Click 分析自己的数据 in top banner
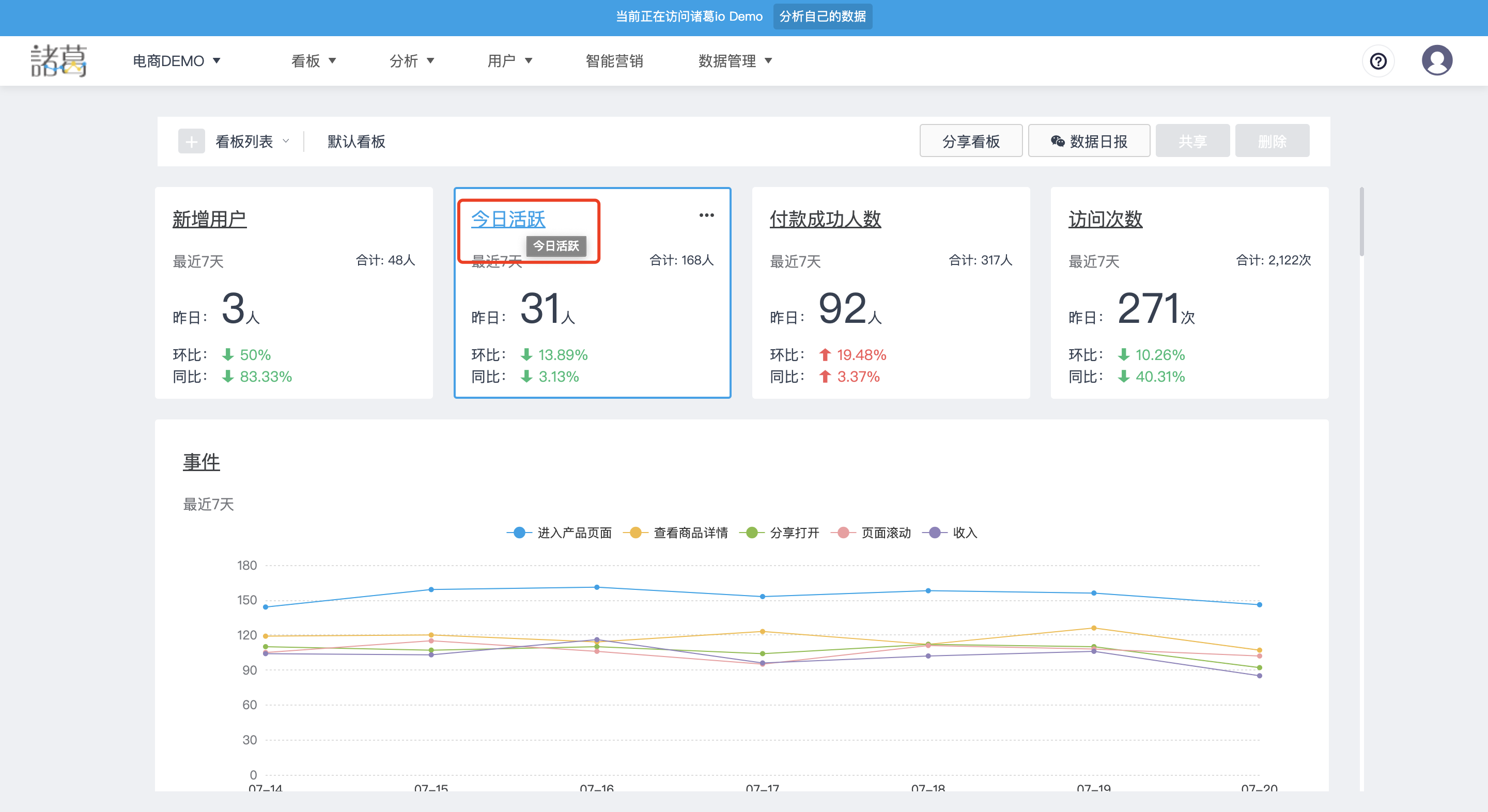Screen dimensions: 1488x812 click(x=823, y=16)
